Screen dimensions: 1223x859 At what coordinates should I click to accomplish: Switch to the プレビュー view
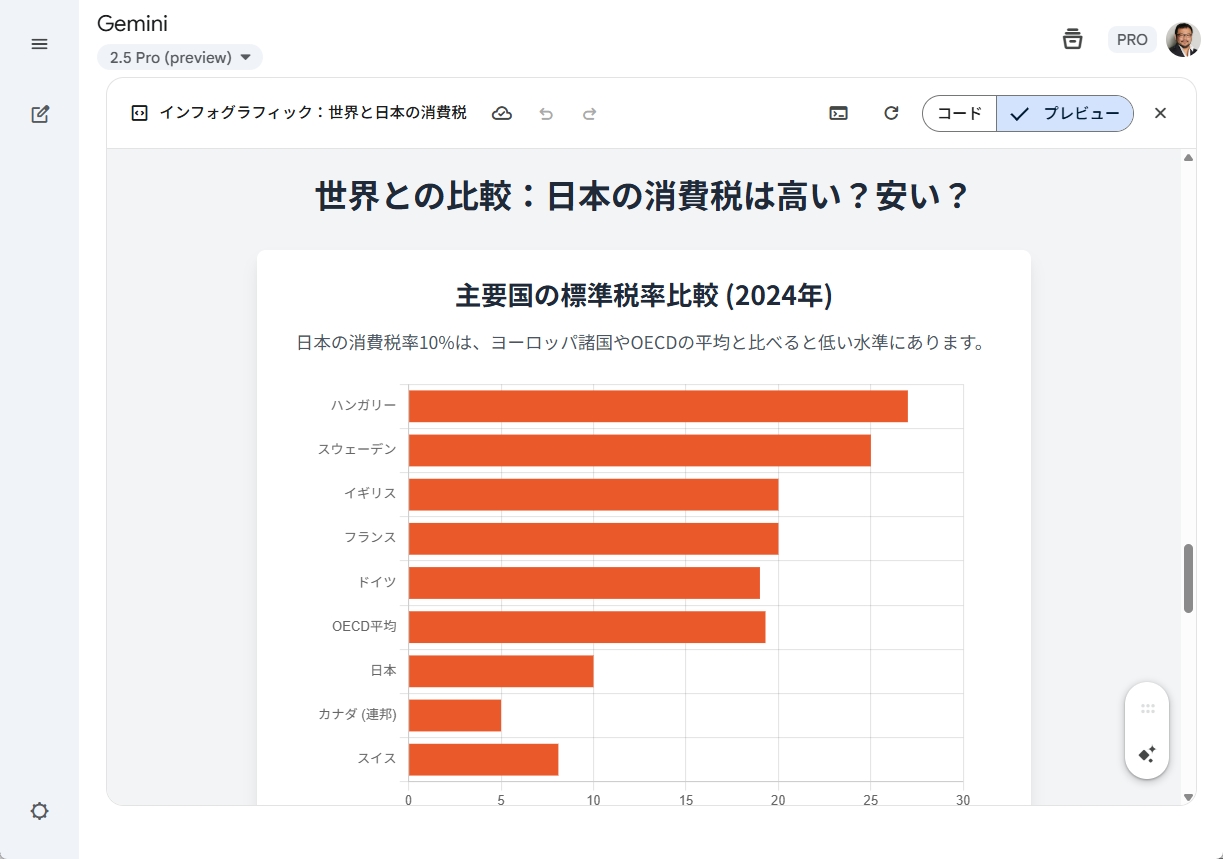click(1065, 113)
